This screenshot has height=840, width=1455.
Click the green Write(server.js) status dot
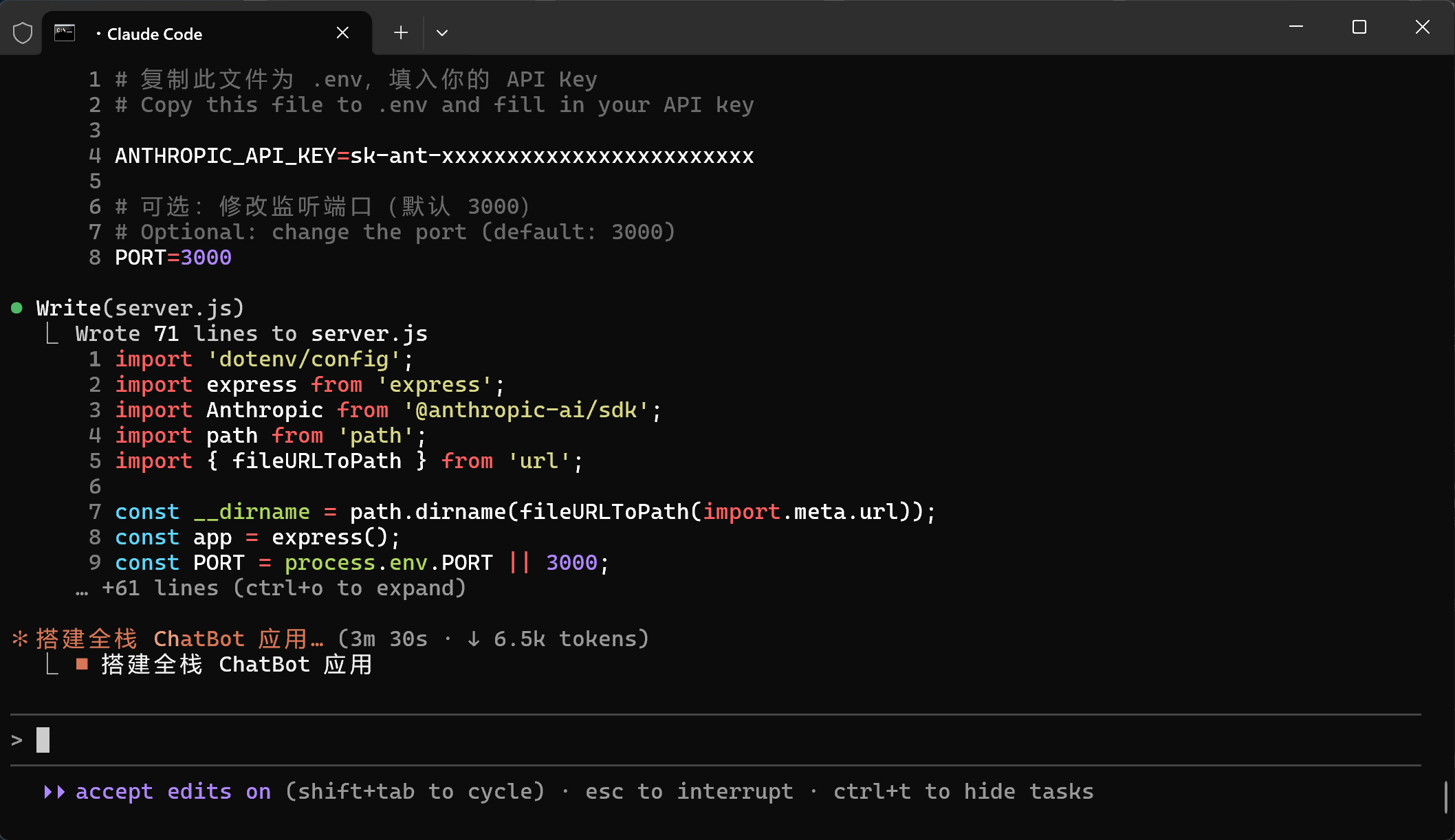[17, 308]
